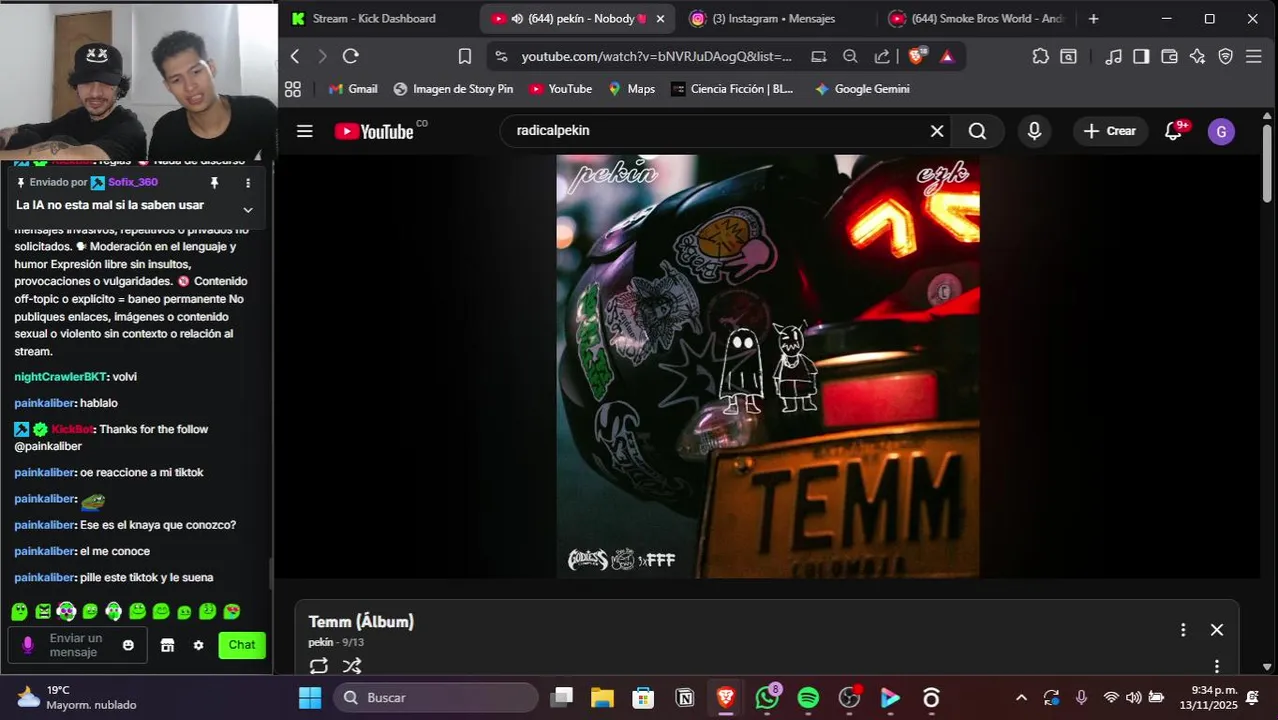This screenshot has width=1278, height=720.
Task: Open Spotify from the taskbar
Action: click(808, 698)
